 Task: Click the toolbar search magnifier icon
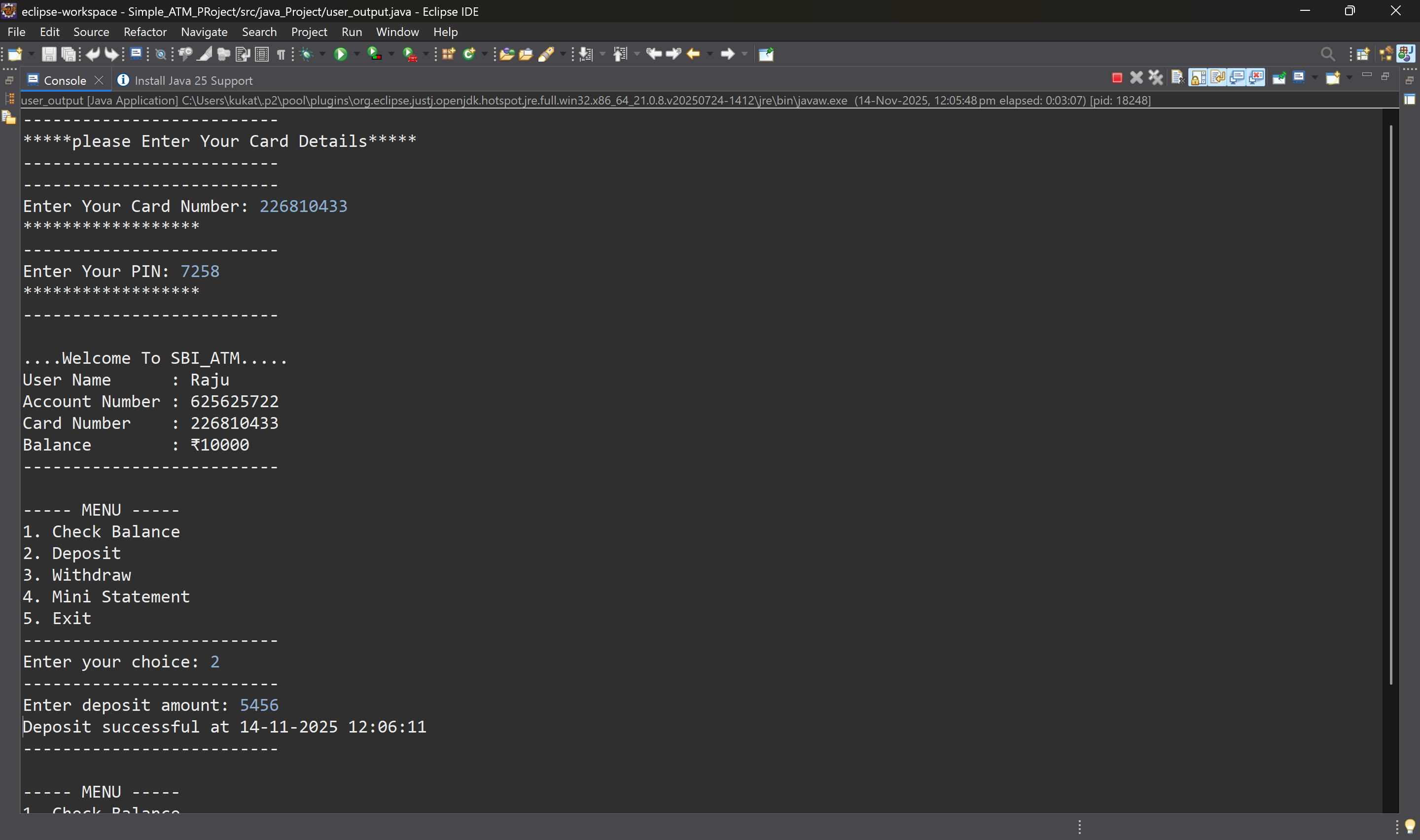click(x=1328, y=54)
